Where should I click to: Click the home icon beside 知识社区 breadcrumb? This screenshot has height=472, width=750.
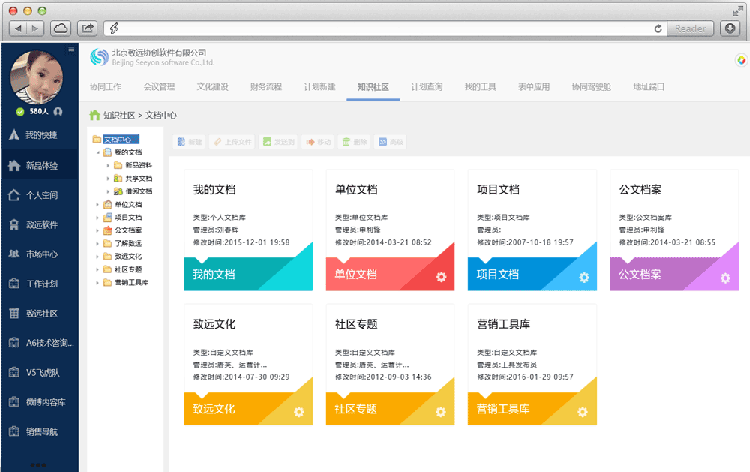coord(95,115)
